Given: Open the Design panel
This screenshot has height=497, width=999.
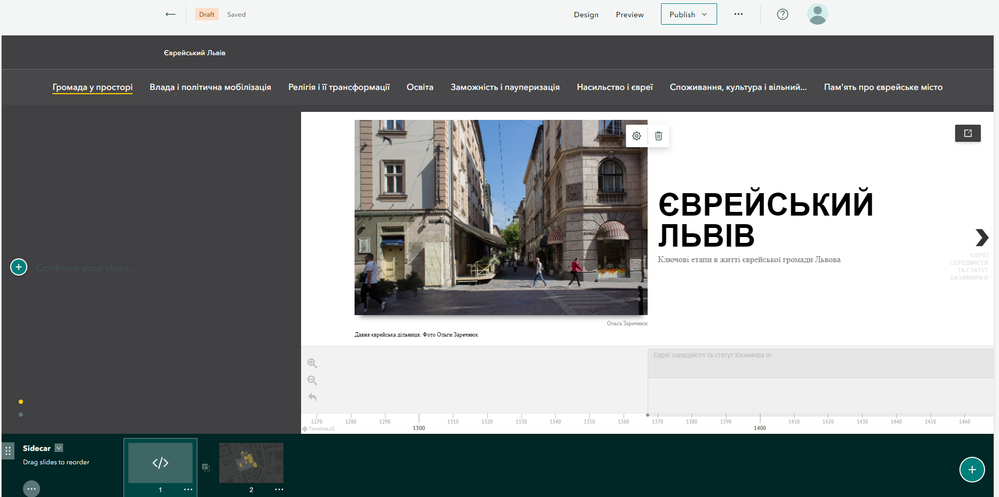Looking at the screenshot, I should [586, 15].
